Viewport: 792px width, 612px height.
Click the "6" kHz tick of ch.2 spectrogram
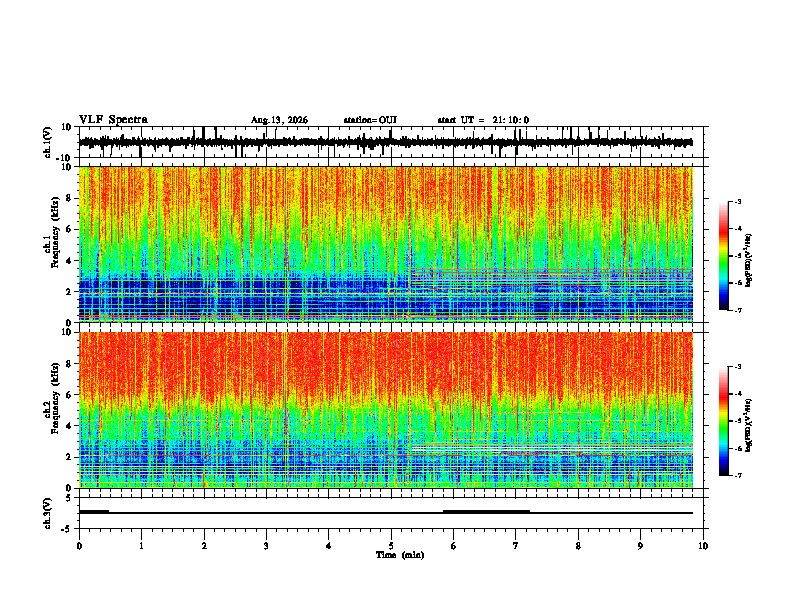click(x=70, y=395)
